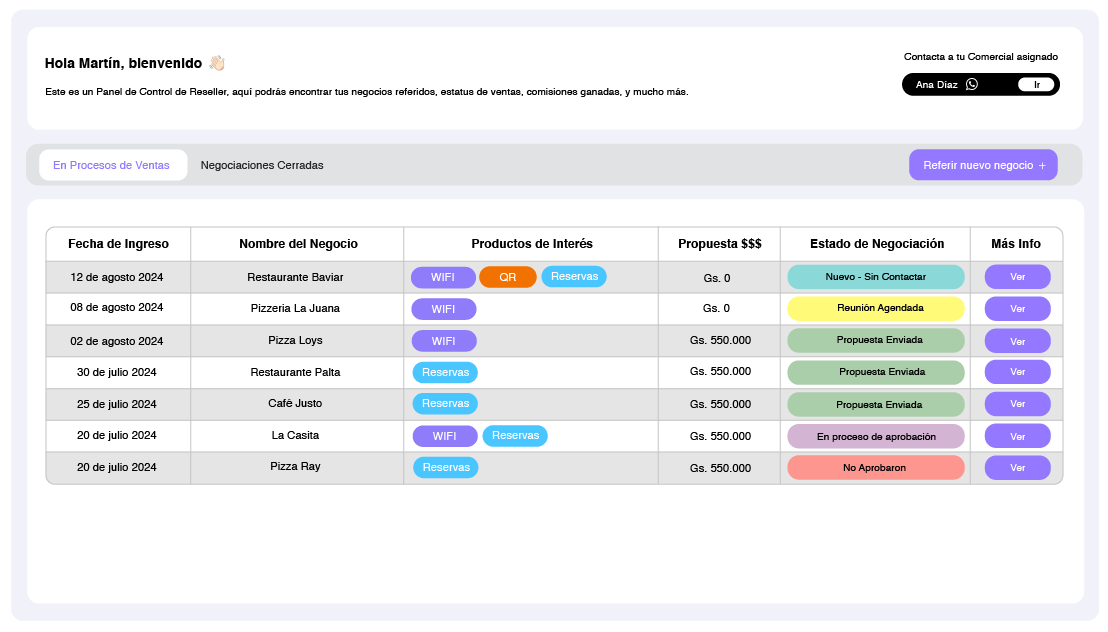Image resolution: width=1108 pixels, height=632 pixels.
Task: Click the QR product badge for Restaurante Baviar
Action: [508, 277]
